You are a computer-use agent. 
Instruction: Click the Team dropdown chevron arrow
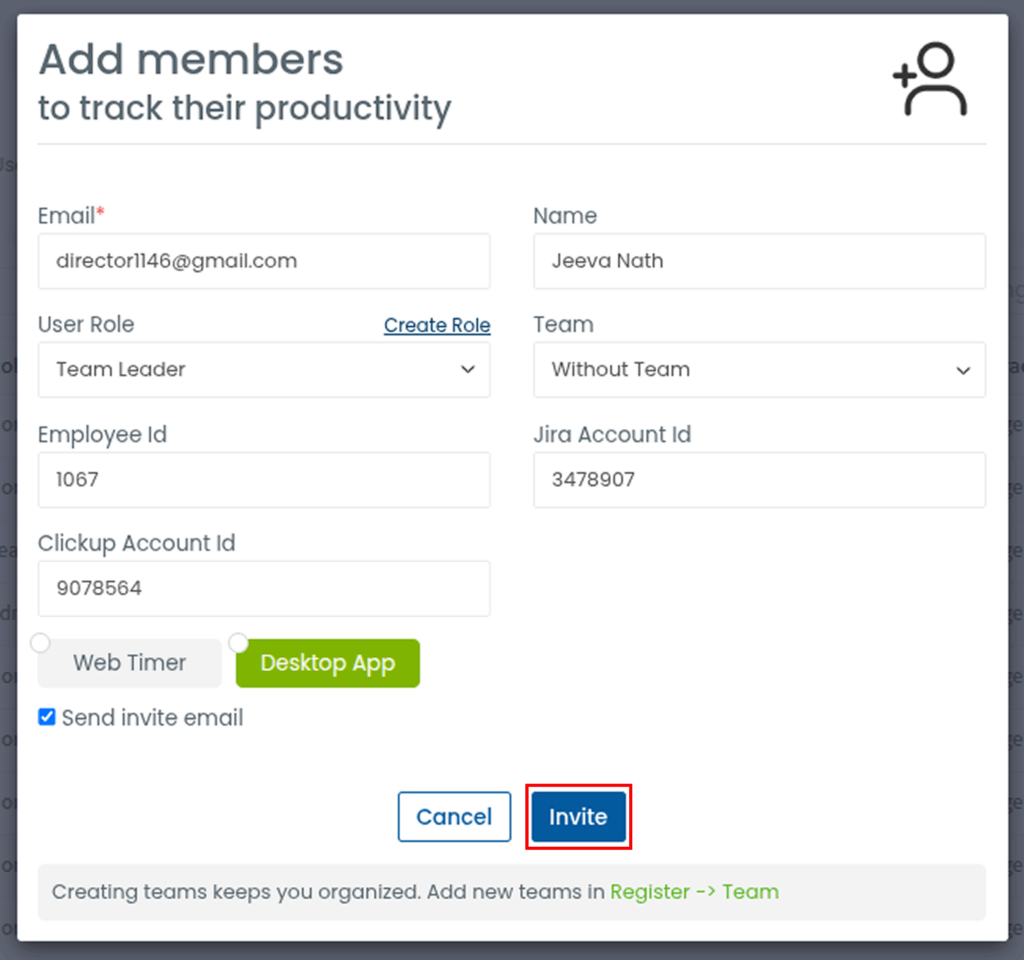point(963,371)
